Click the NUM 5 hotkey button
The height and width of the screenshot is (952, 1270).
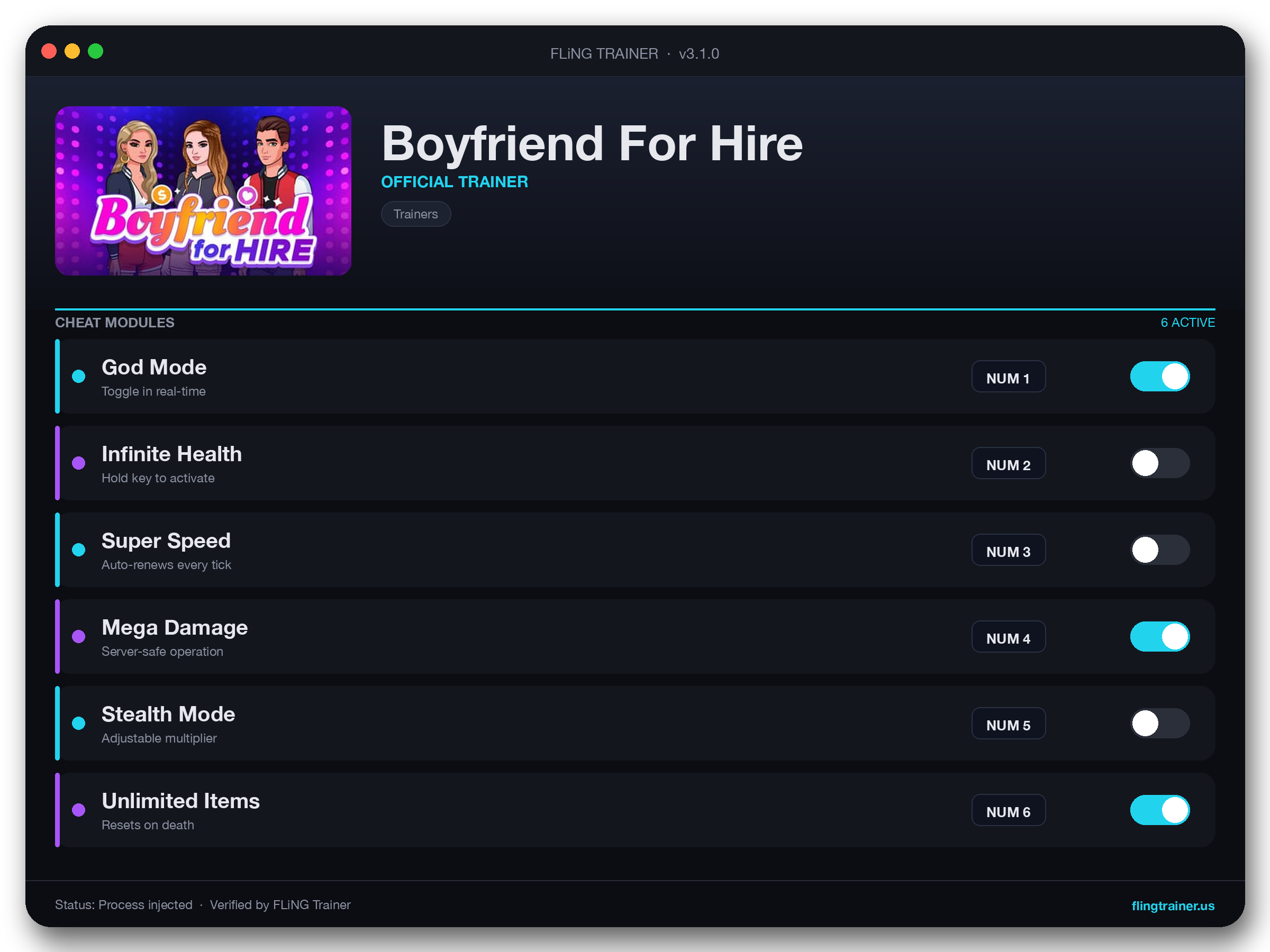tap(1008, 723)
